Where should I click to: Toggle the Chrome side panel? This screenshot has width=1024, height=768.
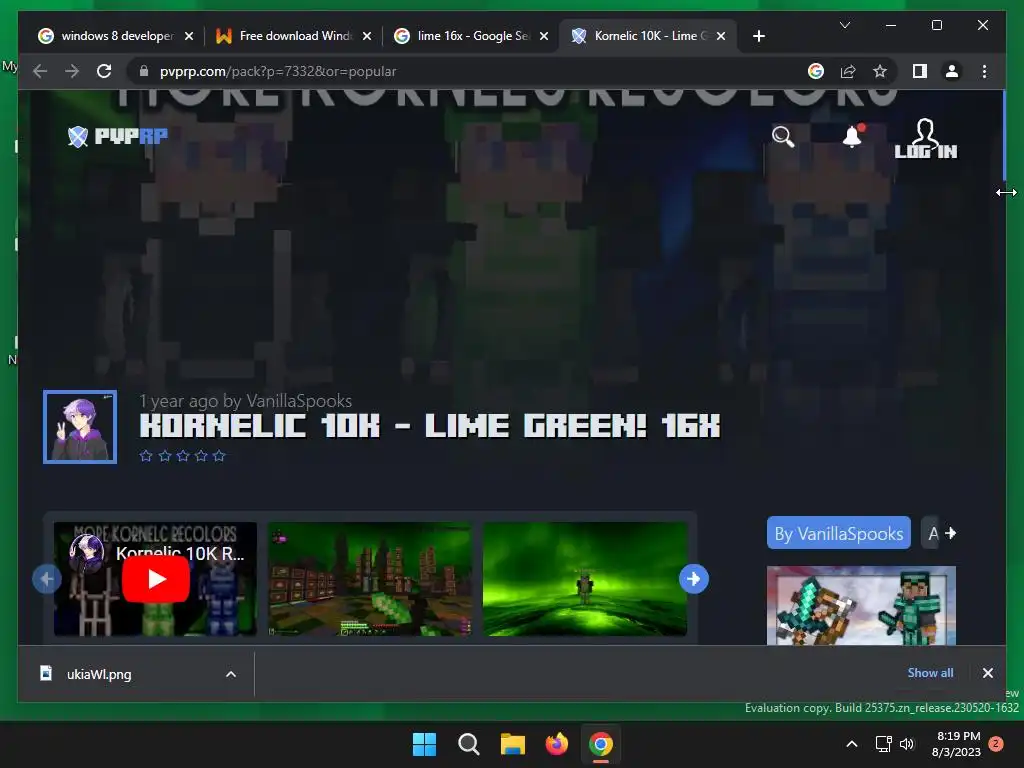pyautogui.click(x=920, y=71)
